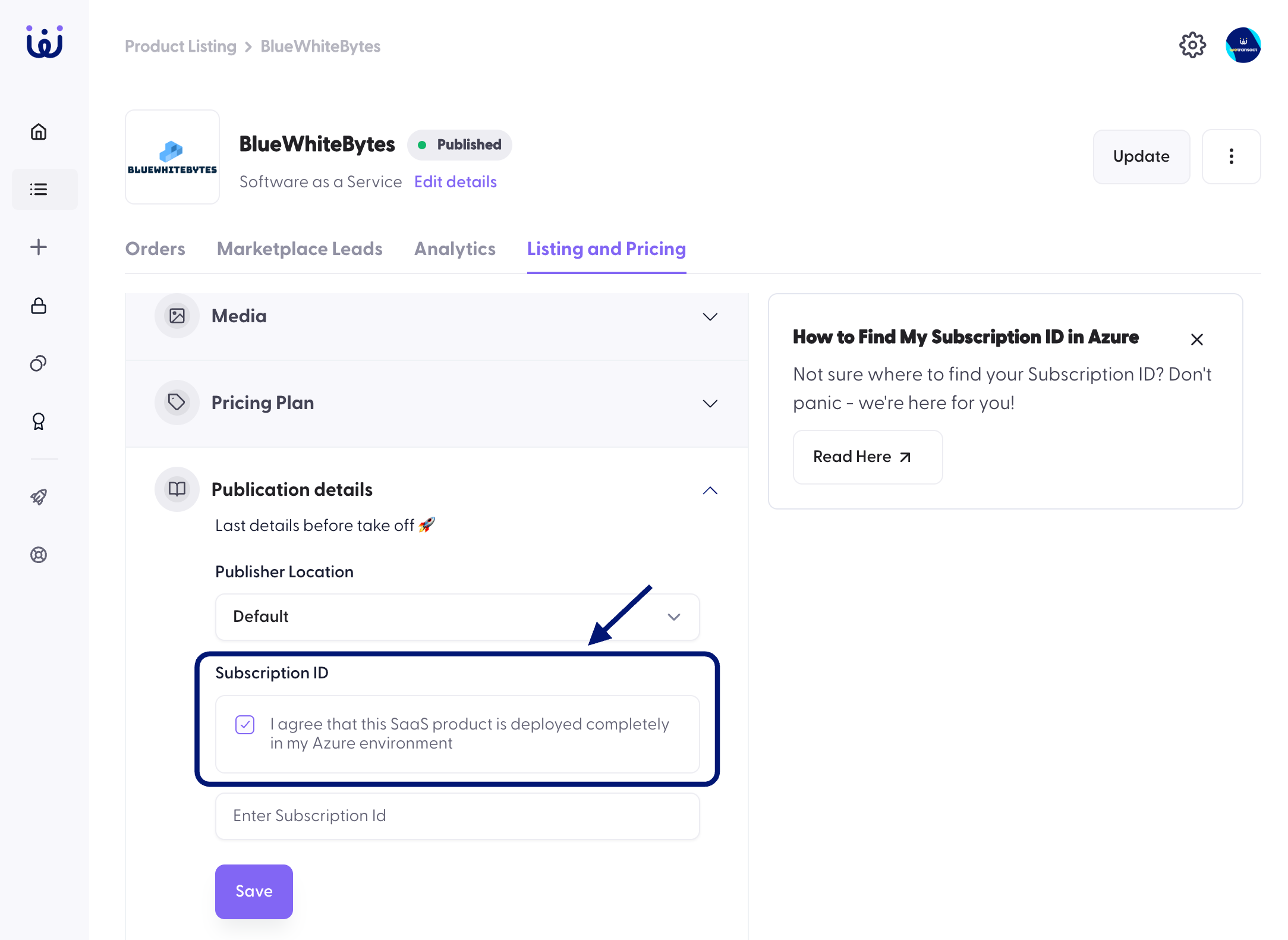This screenshot has width=1288, height=940.
Task: Go to Home in the sidebar
Action: 39,131
